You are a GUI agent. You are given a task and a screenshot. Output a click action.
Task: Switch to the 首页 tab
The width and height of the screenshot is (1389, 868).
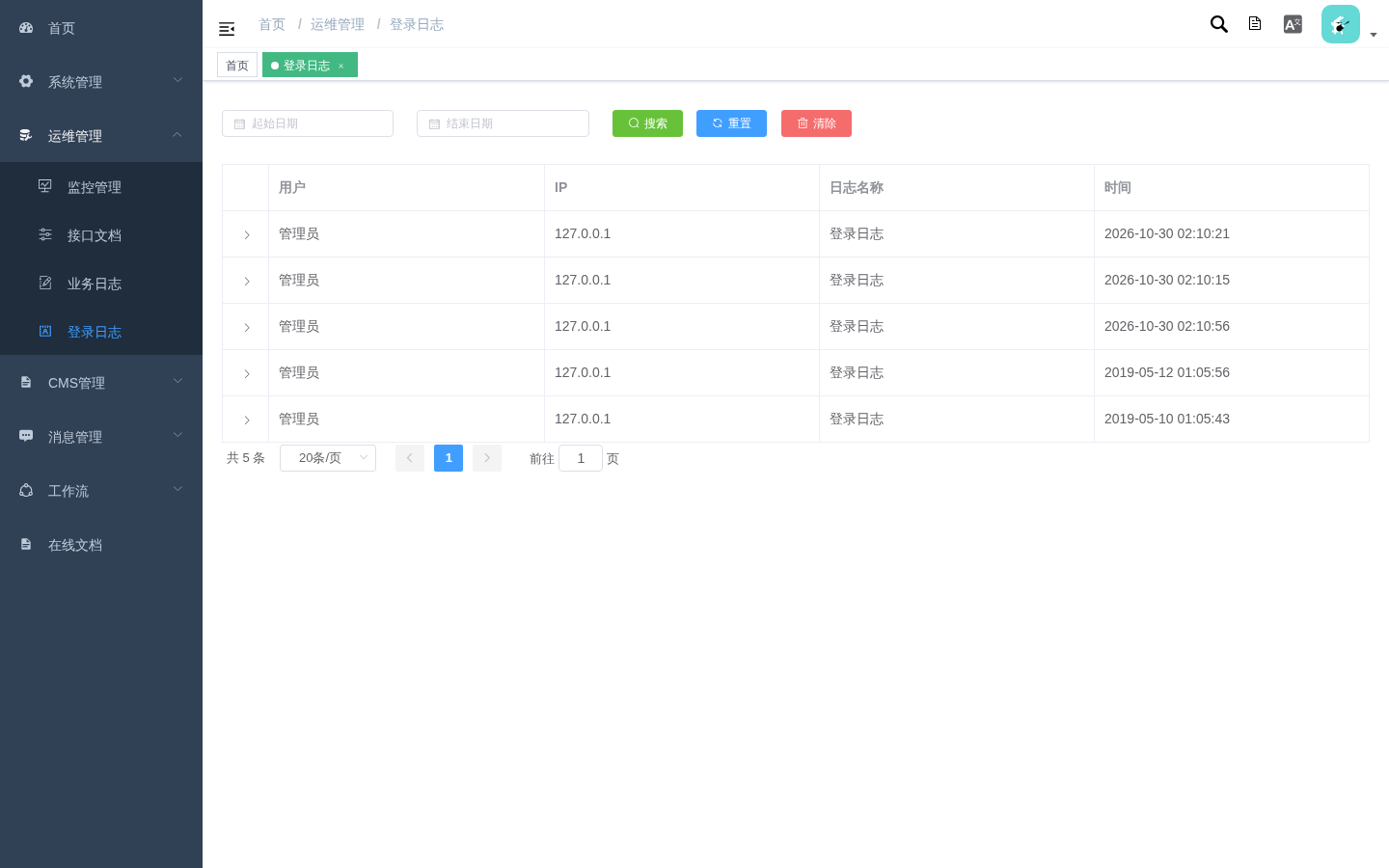pyautogui.click(x=237, y=66)
